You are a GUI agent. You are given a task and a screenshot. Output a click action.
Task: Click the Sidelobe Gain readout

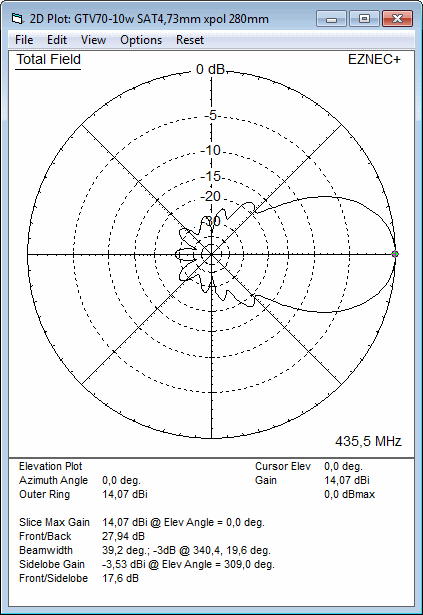pyautogui.click(x=147, y=564)
